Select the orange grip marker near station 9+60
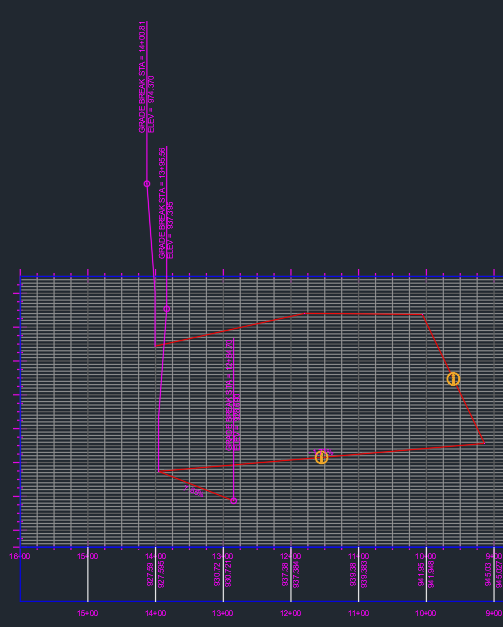This screenshot has height=627, width=503. pos(453,379)
